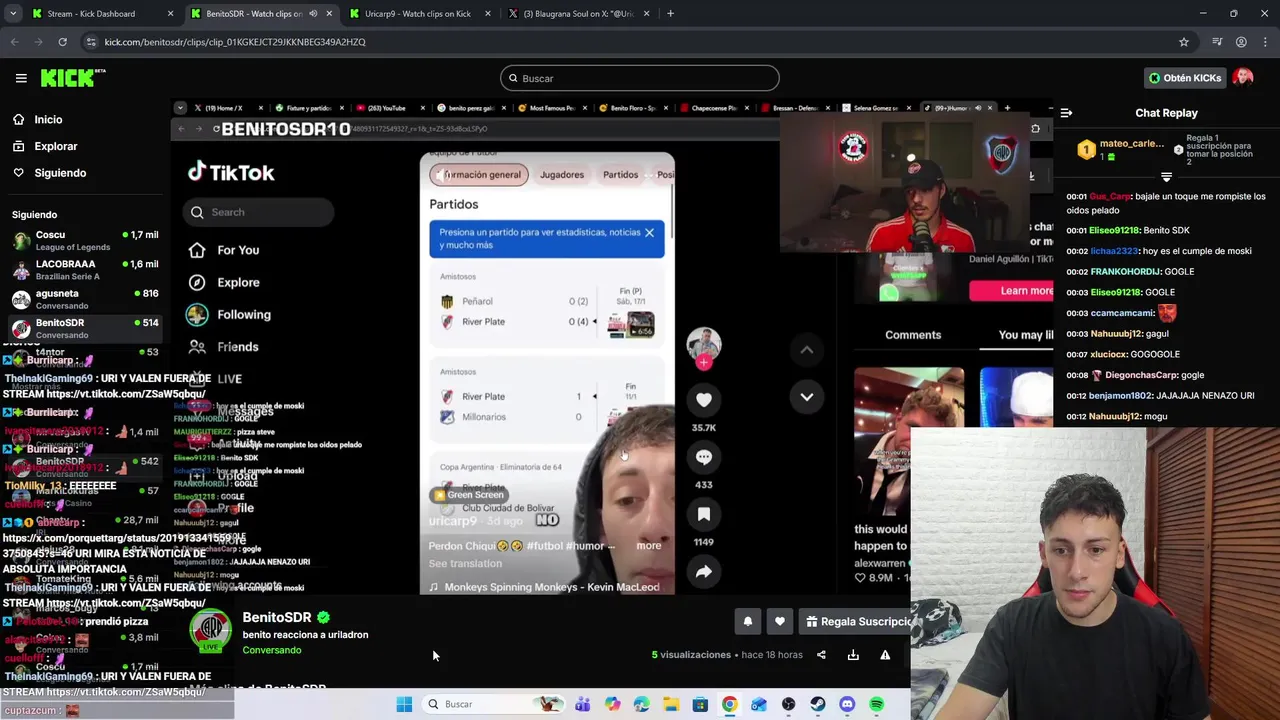The image size is (1280, 720).
Task: Toggle the follow heart button
Action: tap(780, 621)
